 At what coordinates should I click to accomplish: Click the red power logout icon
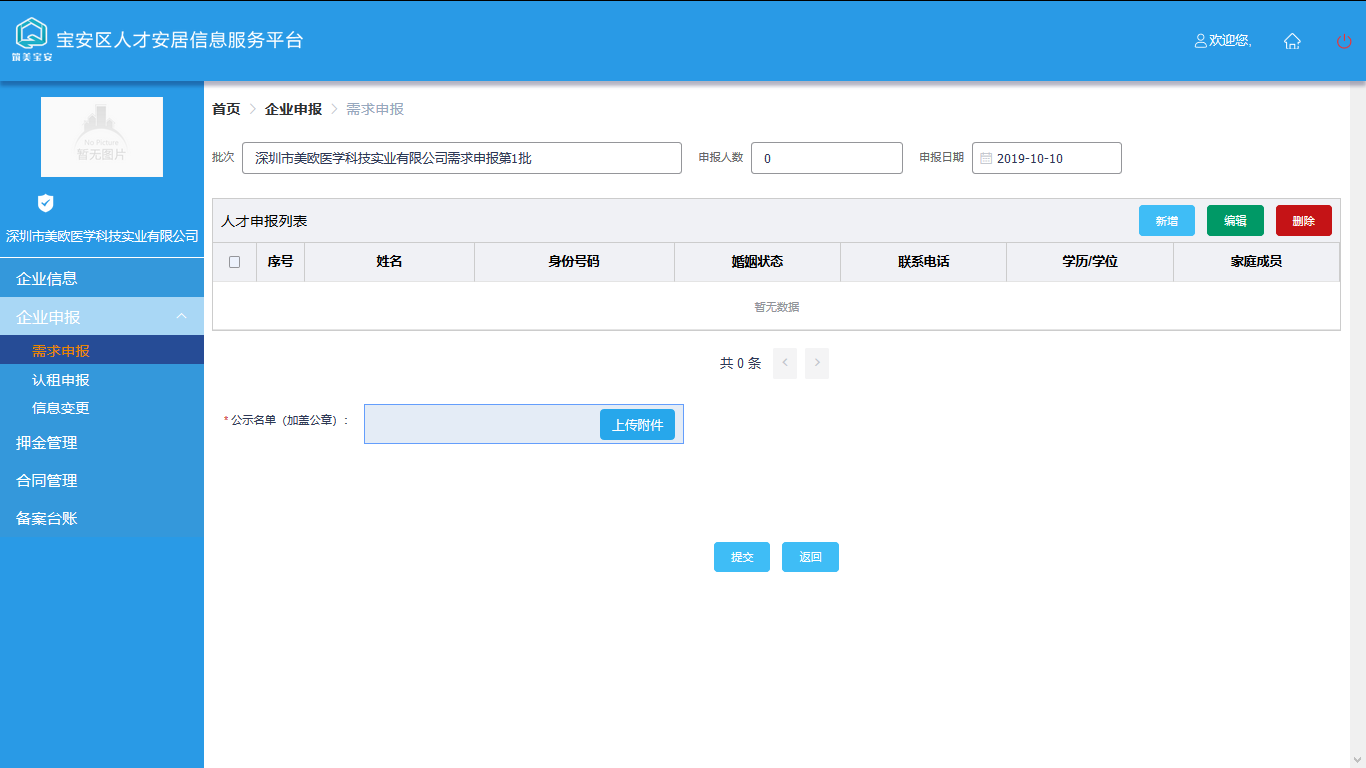tap(1344, 41)
